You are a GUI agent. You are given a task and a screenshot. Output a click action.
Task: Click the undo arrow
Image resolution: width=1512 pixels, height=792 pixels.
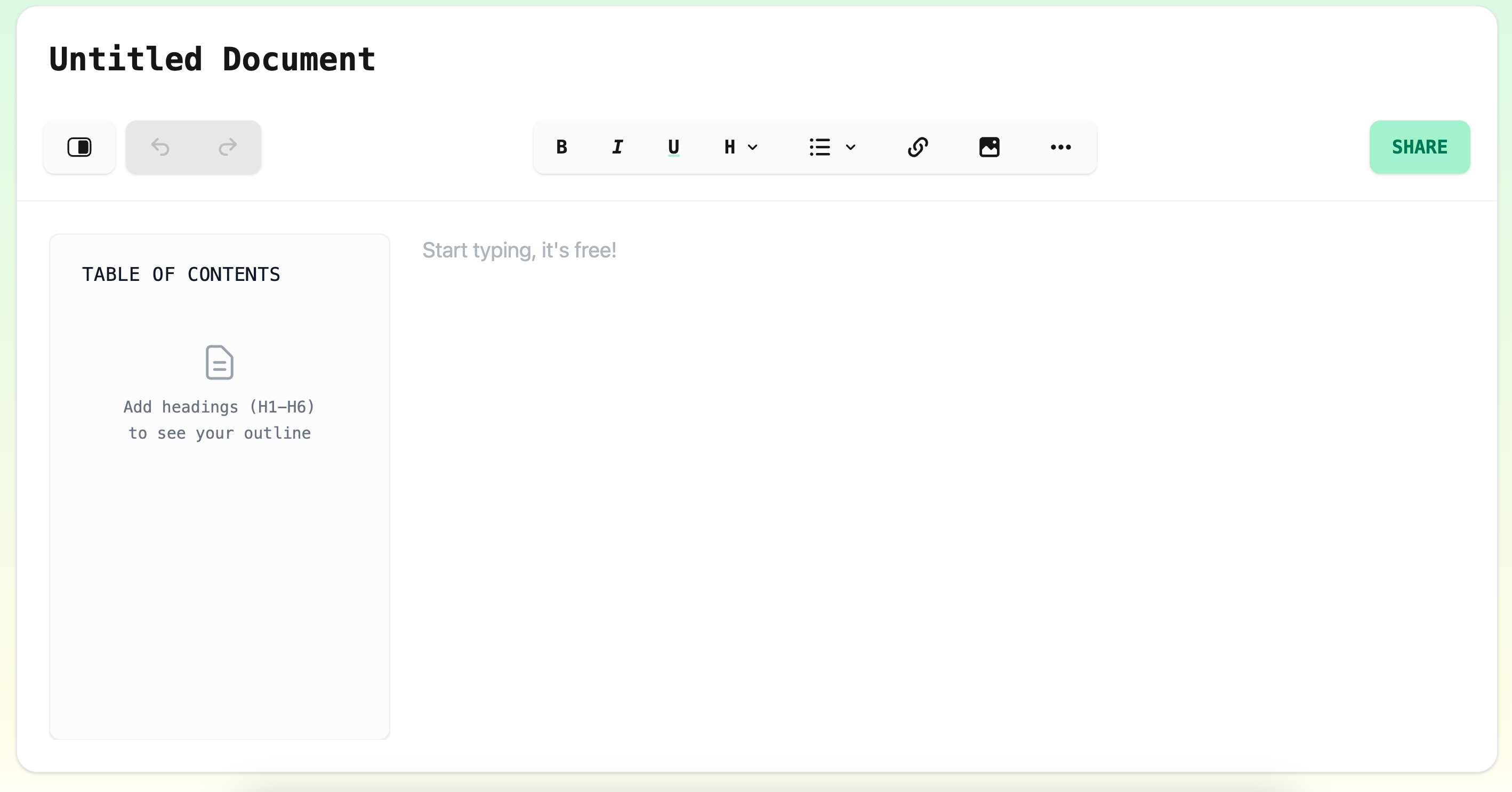click(x=160, y=147)
